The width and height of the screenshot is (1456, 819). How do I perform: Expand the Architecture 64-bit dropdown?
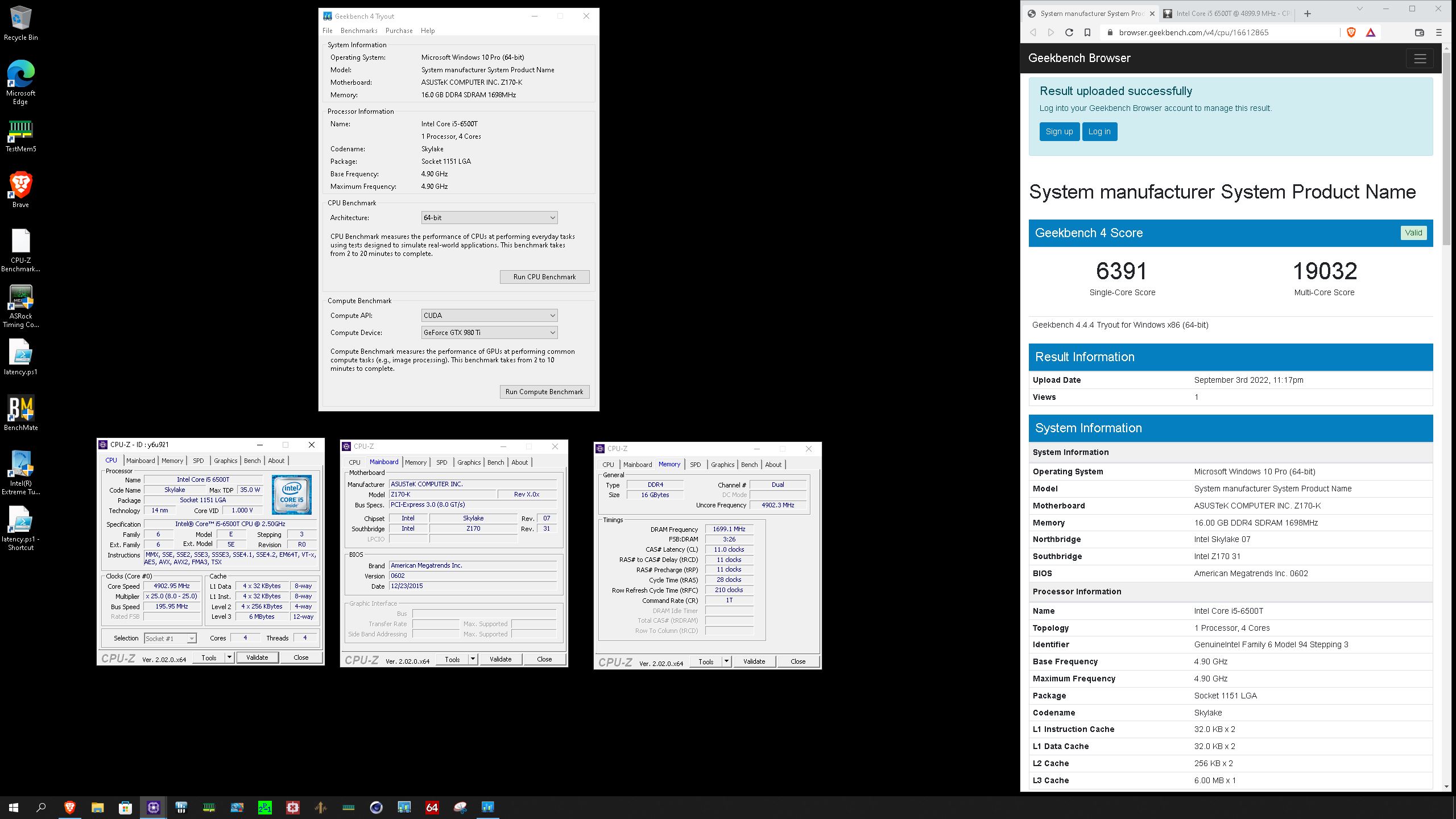489,217
